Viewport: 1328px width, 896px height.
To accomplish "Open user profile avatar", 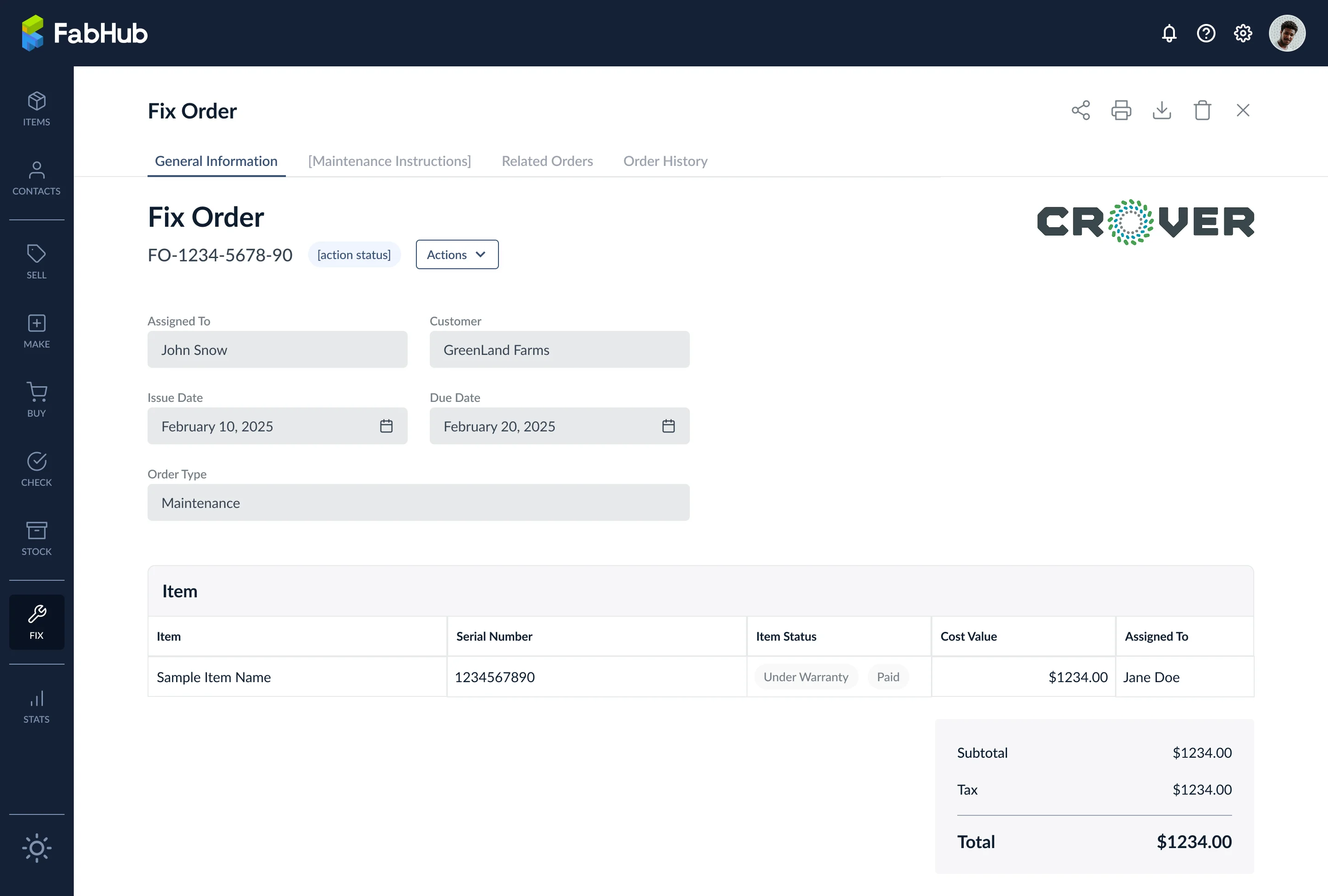I will point(1287,33).
